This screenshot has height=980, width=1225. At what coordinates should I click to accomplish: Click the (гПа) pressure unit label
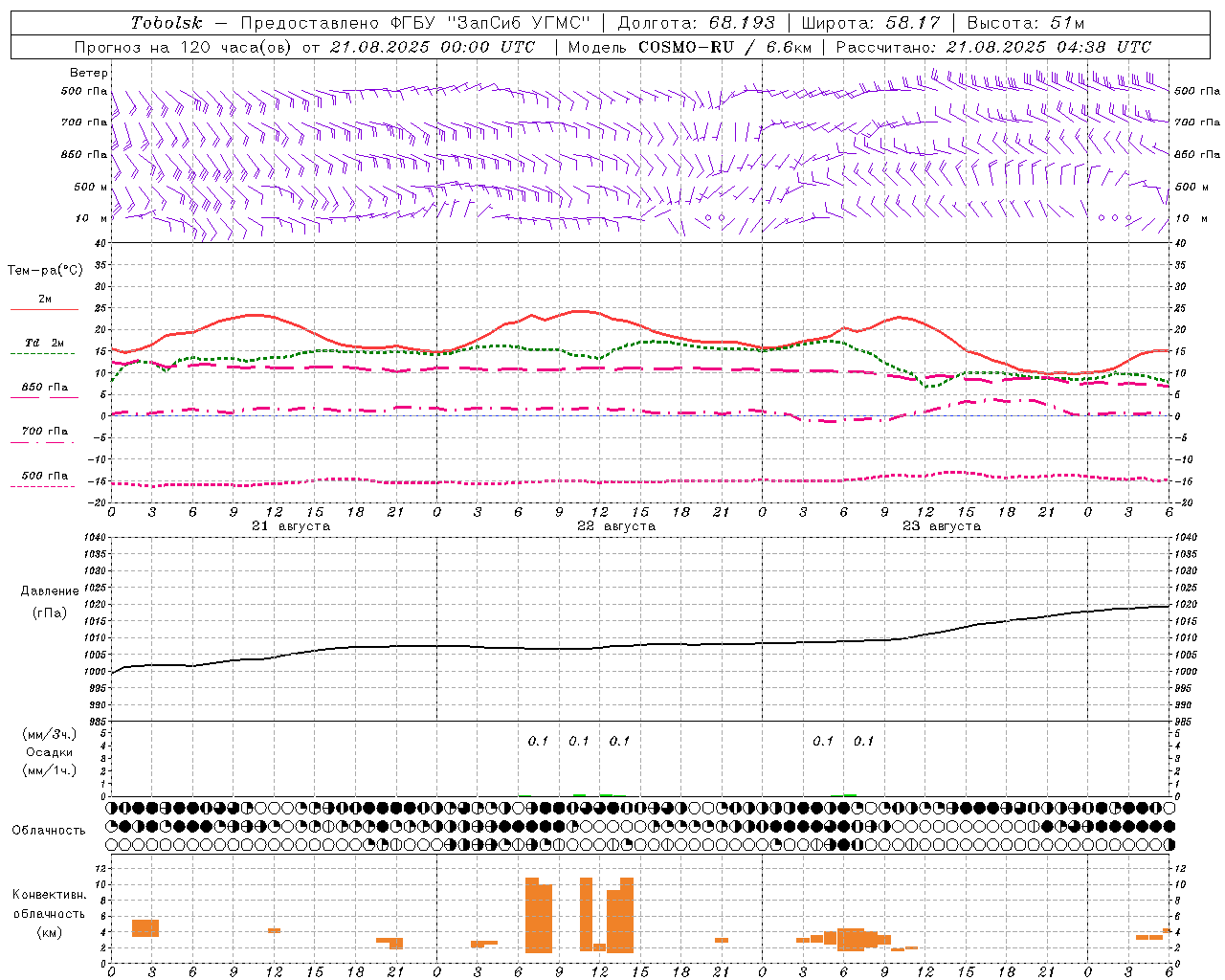(x=50, y=613)
